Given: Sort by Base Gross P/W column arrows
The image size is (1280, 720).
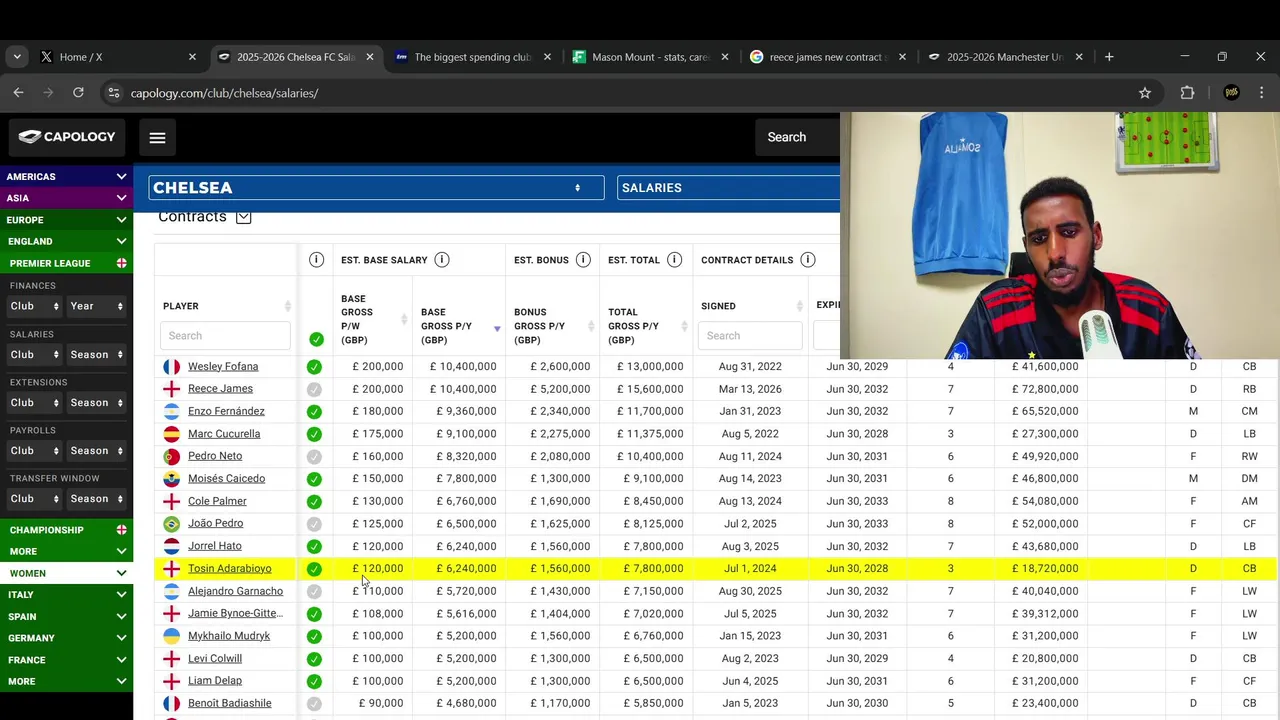Looking at the screenshot, I should [404, 319].
